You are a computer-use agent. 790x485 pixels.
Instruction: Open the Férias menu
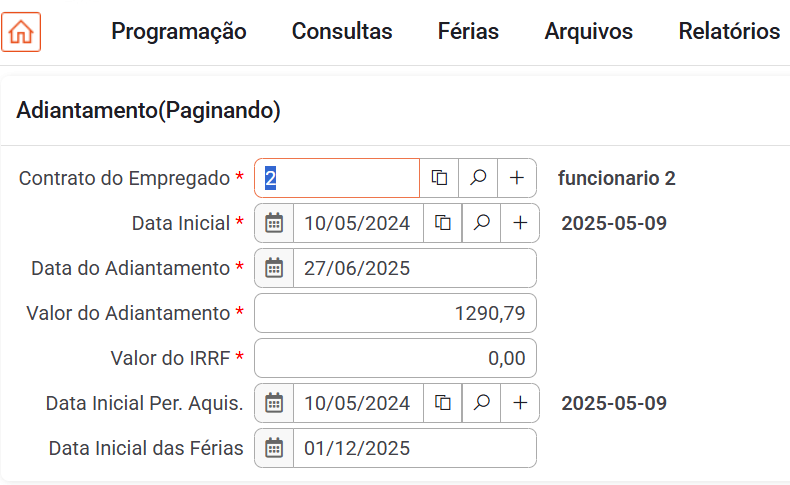tap(468, 32)
